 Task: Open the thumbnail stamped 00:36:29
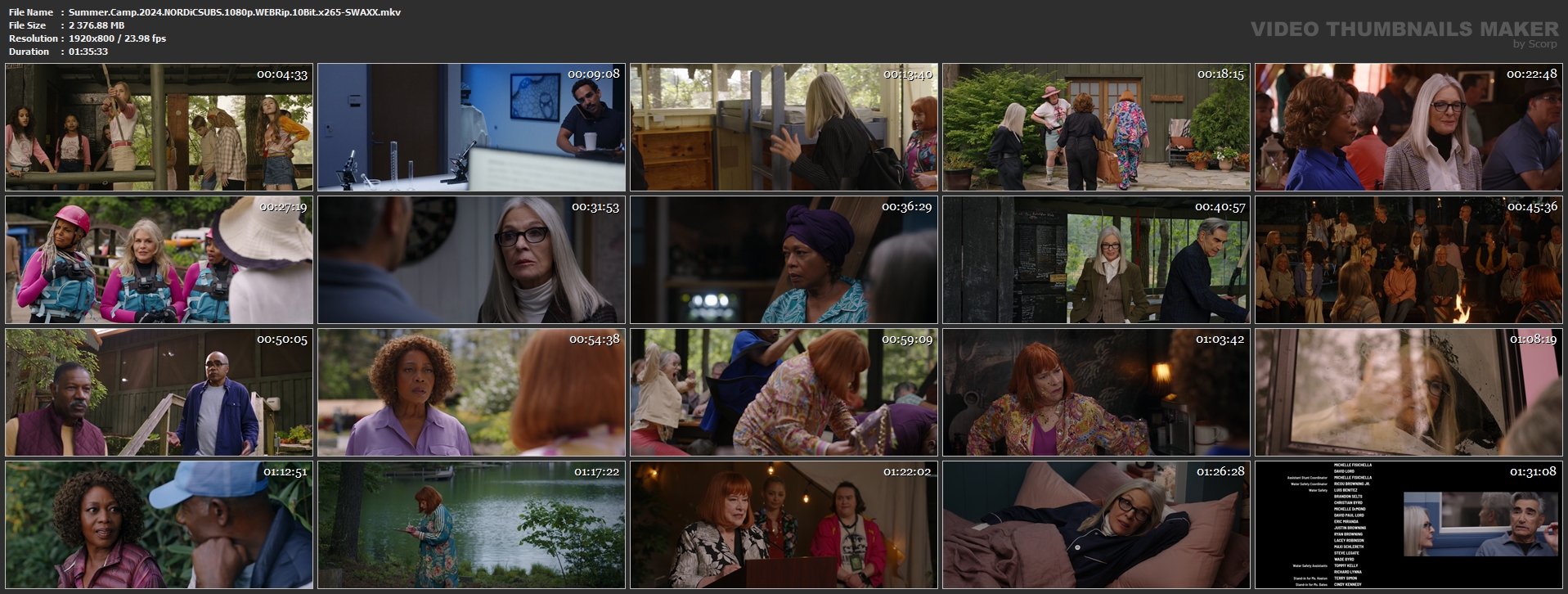point(784,259)
